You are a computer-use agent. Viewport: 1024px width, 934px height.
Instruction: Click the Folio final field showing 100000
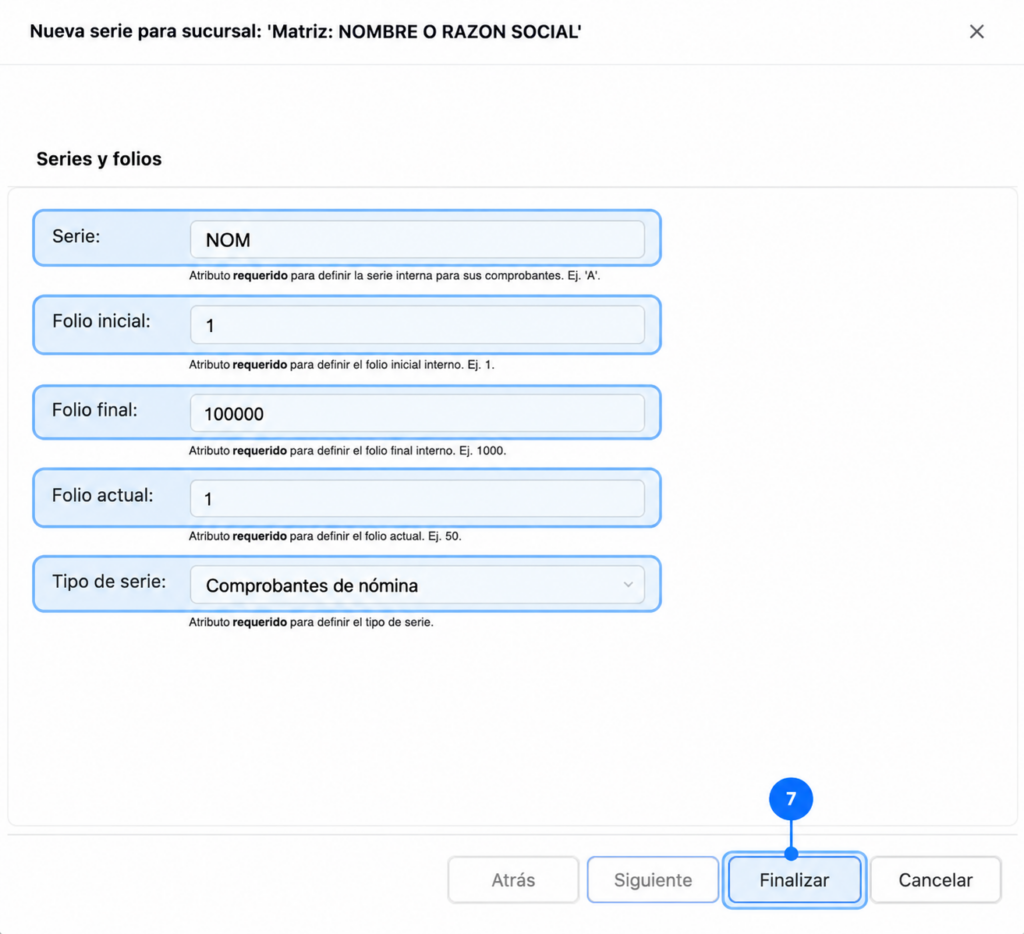[x=417, y=413]
